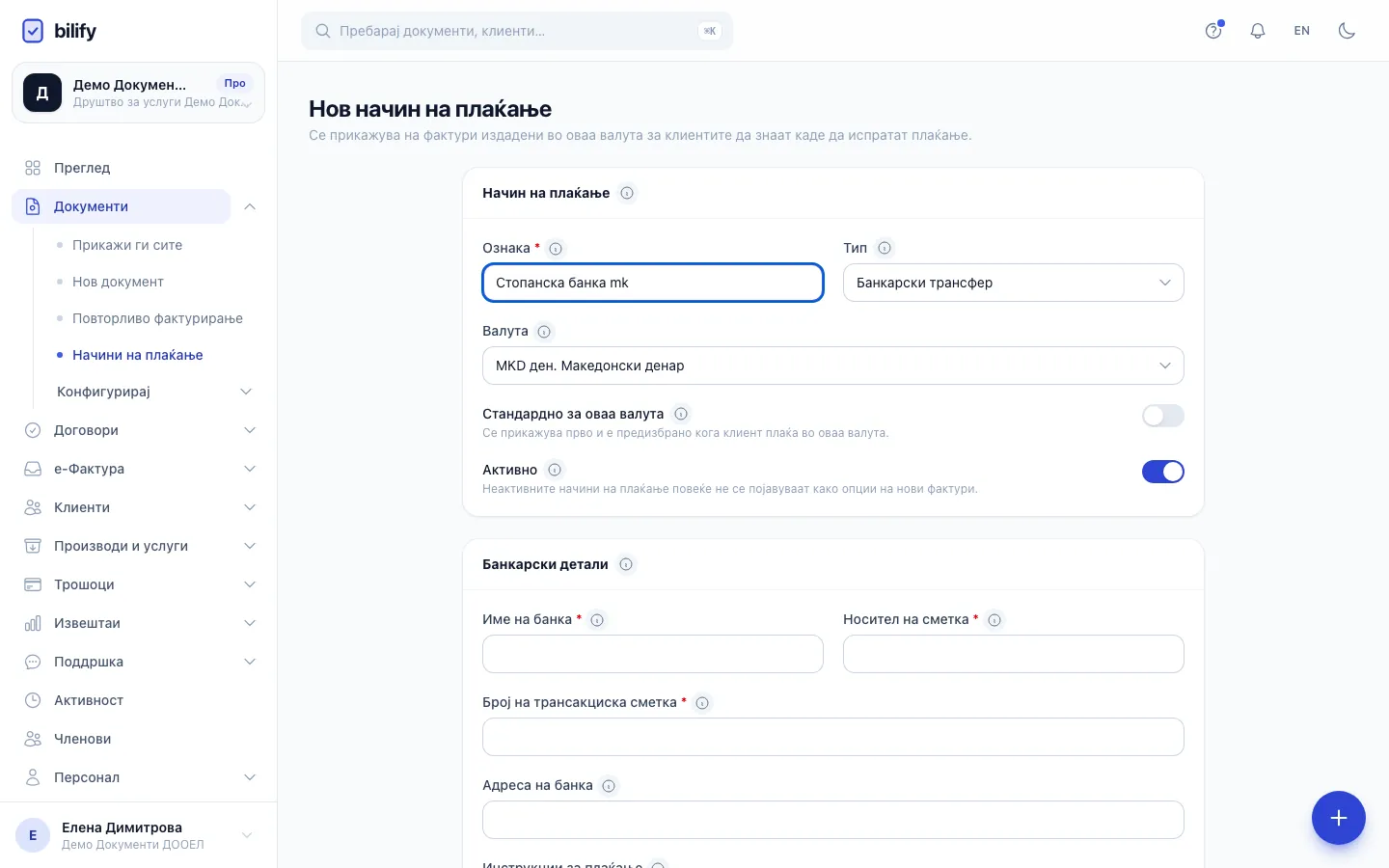The image size is (1389, 868).
Task: Click info icon beside Банкарски детали heading
Action: tap(626, 564)
